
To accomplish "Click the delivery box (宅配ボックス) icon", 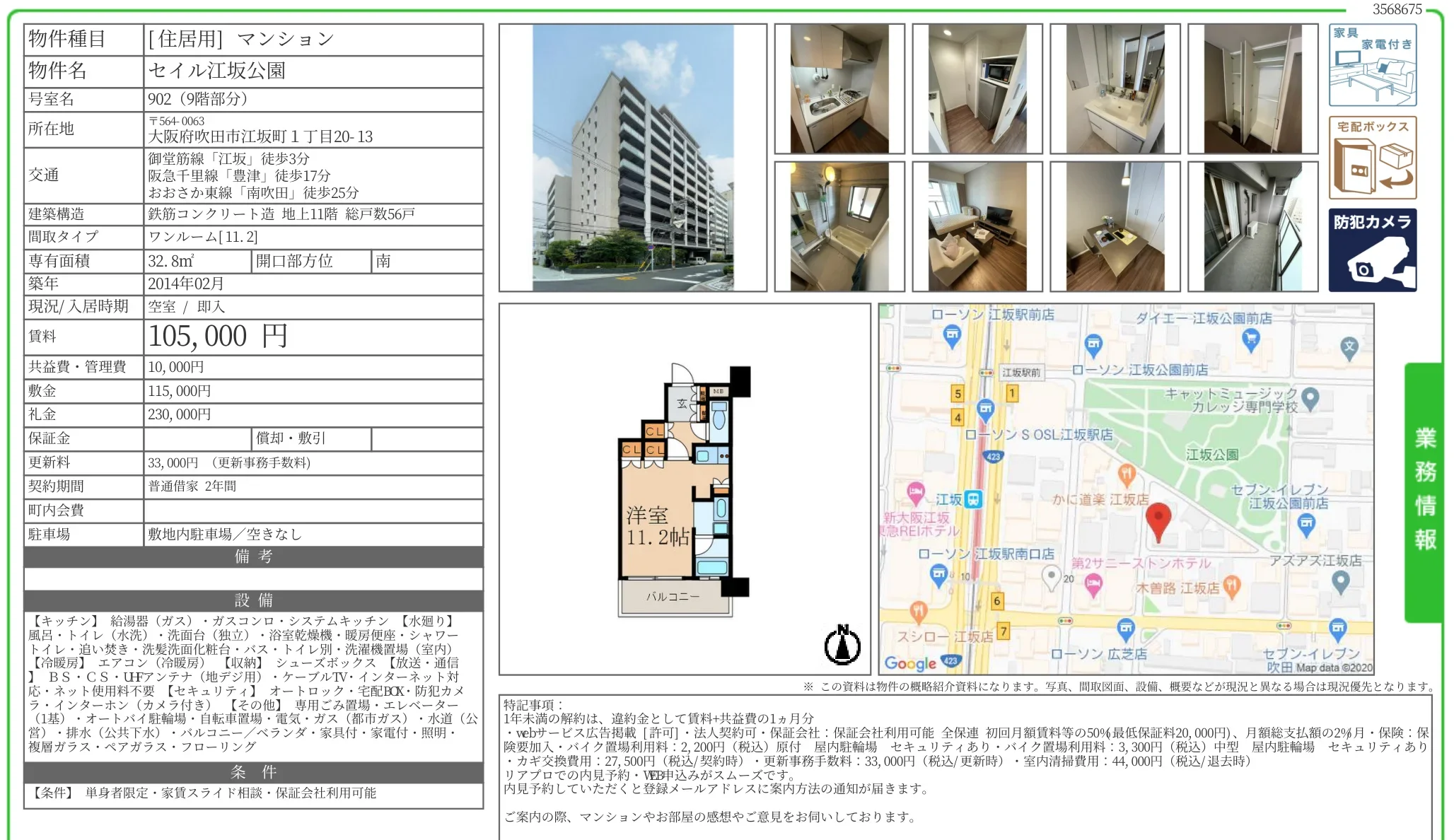I will [x=1372, y=158].
